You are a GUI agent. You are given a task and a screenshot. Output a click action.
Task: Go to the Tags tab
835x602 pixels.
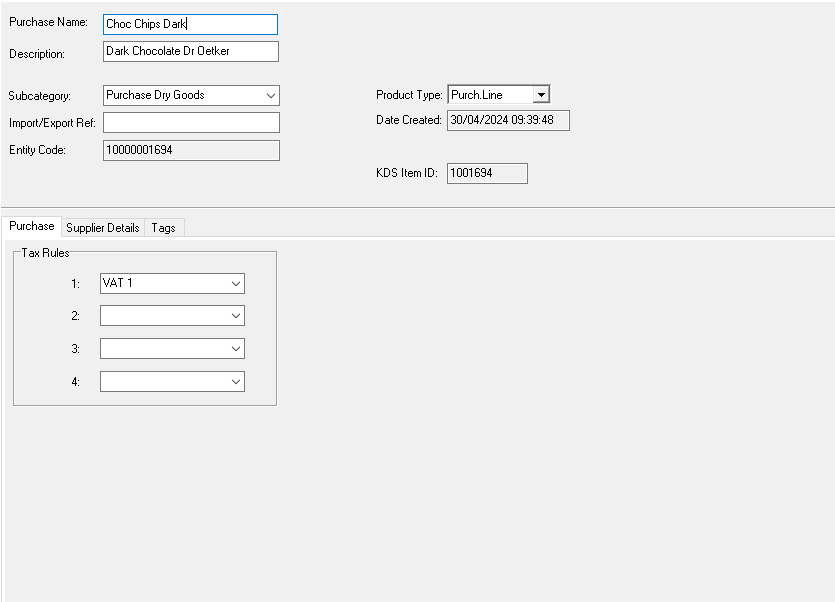[164, 228]
